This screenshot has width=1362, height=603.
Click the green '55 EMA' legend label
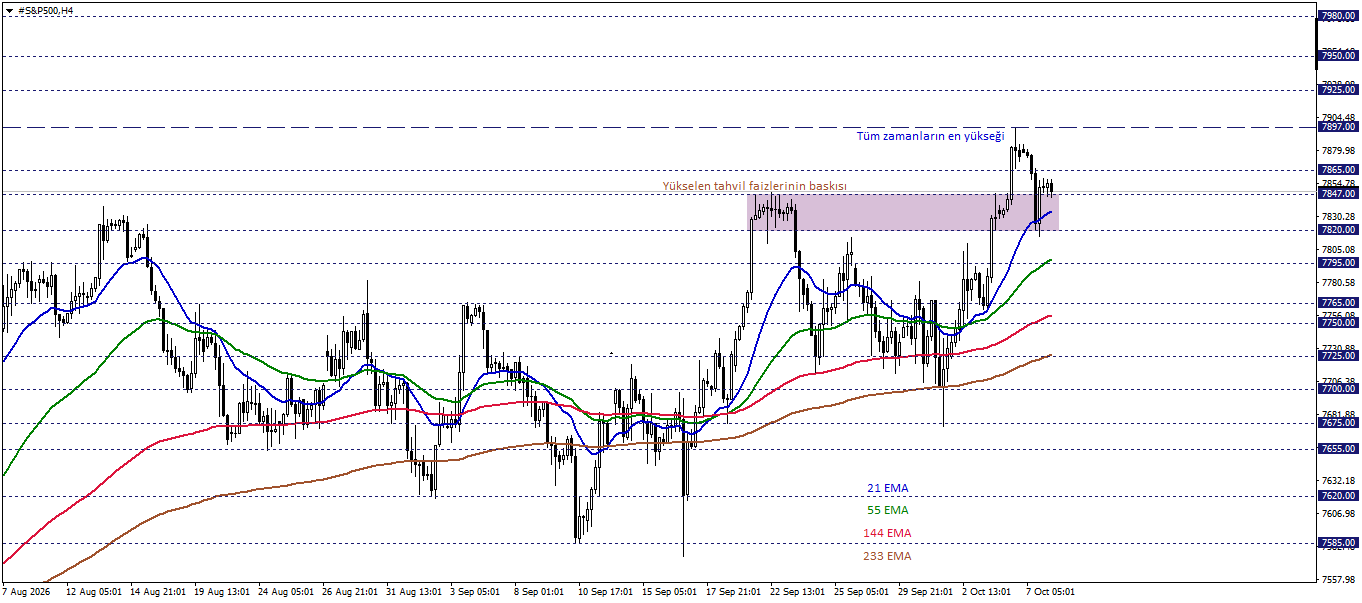pyautogui.click(x=888, y=510)
